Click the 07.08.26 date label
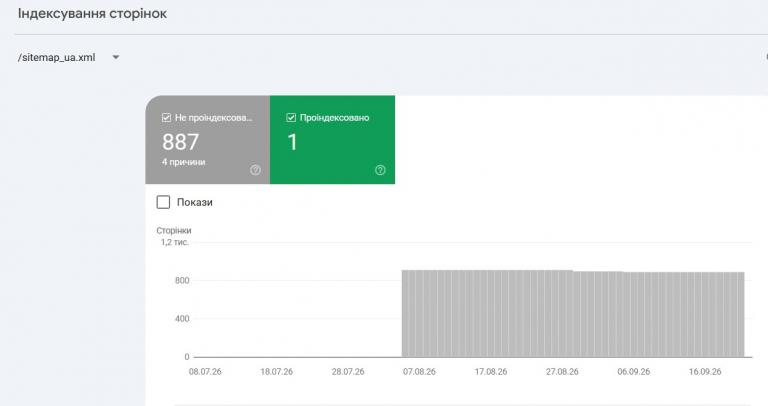 pyautogui.click(x=419, y=372)
